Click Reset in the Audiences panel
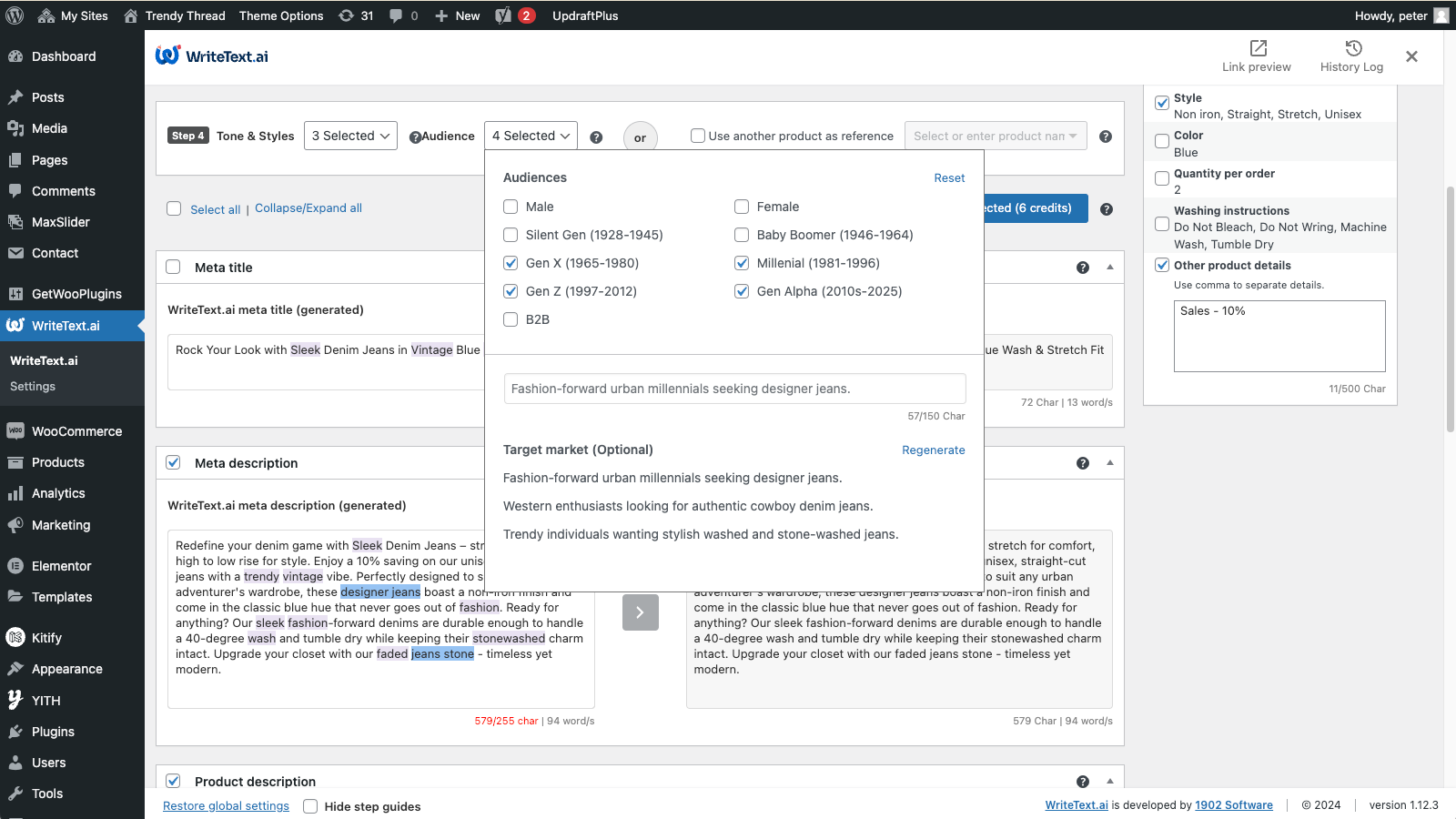 [949, 177]
